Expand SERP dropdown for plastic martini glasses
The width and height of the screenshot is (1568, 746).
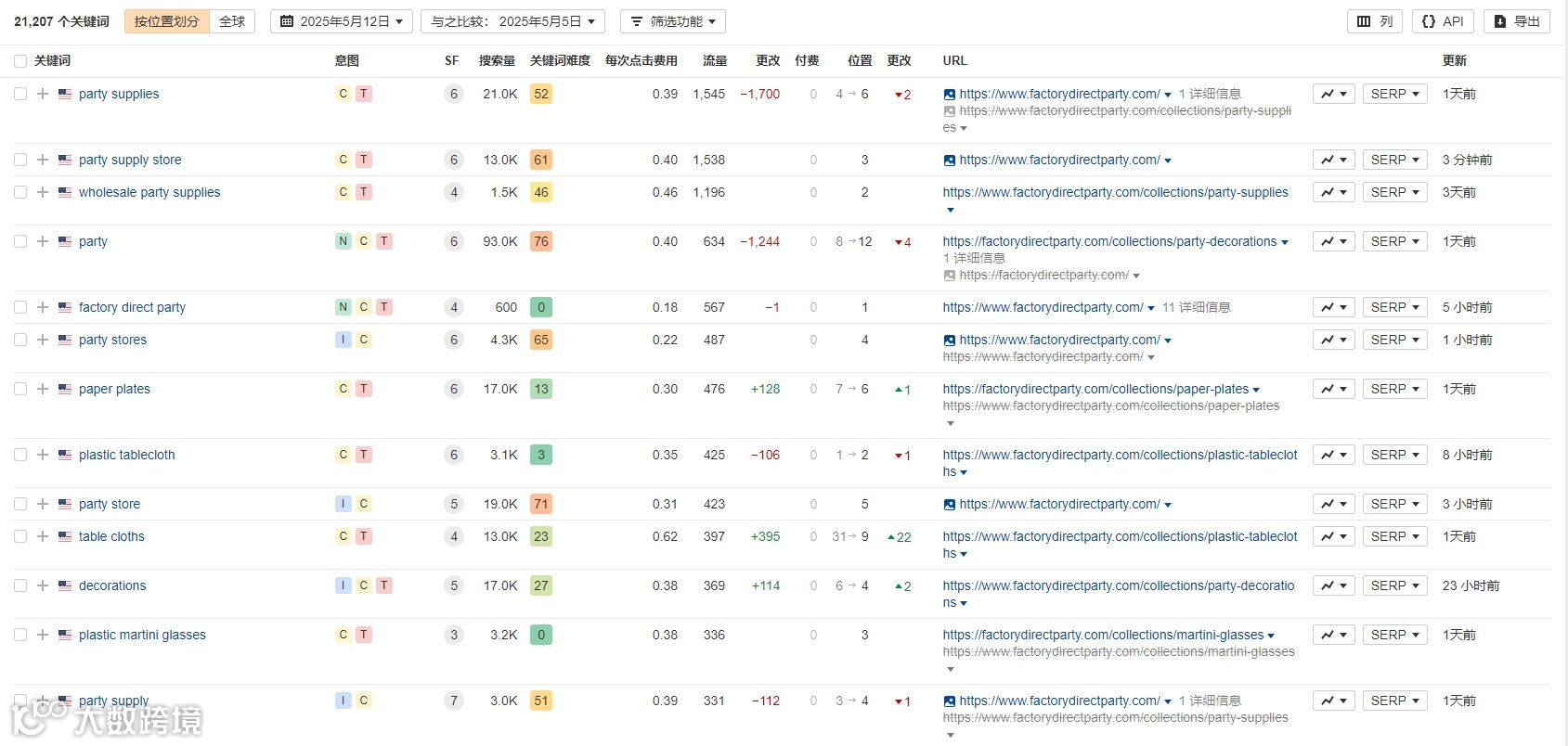[x=1395, y=635]
